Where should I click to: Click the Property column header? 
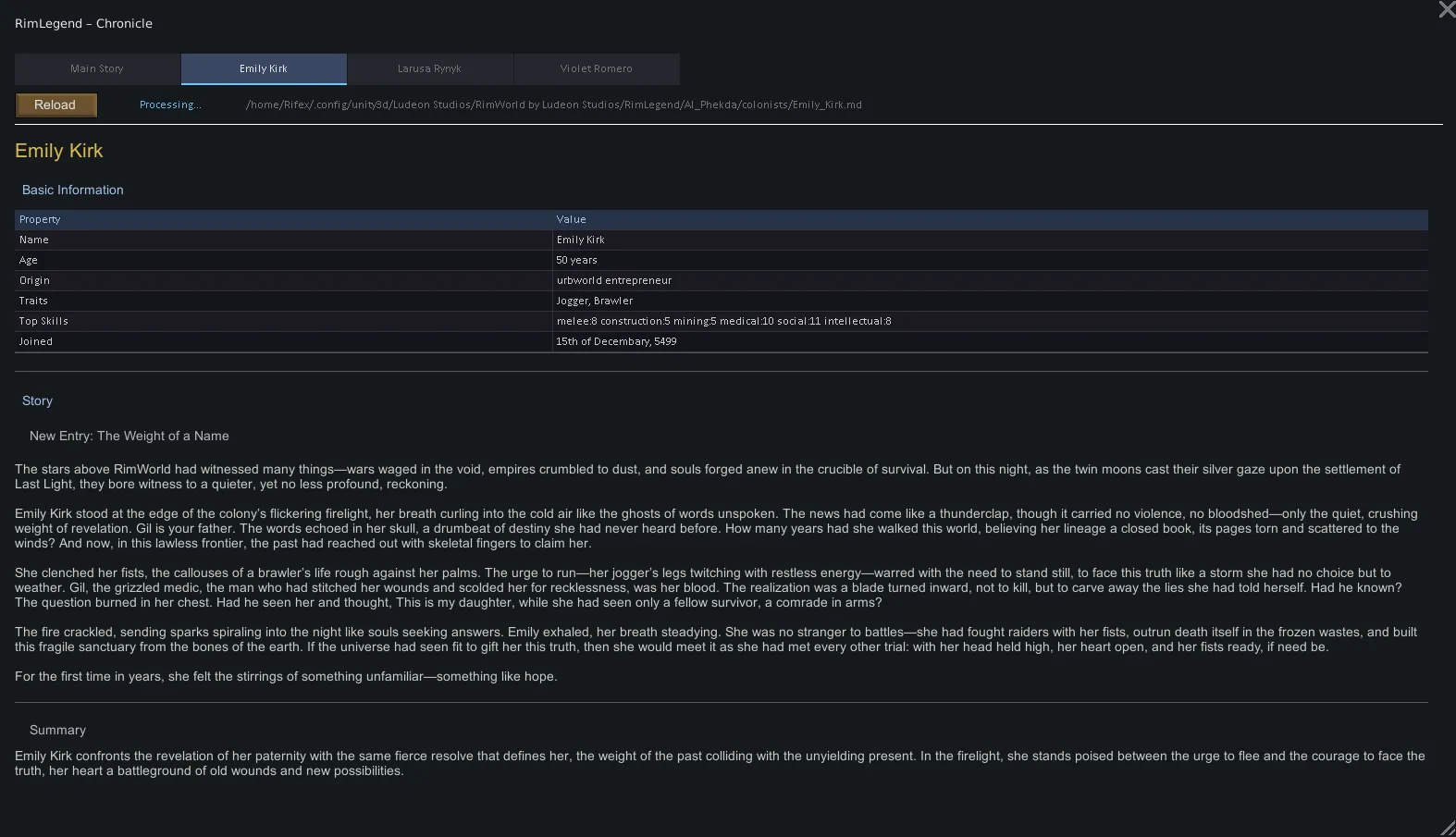pyautogui.click(x=40, y=219)
